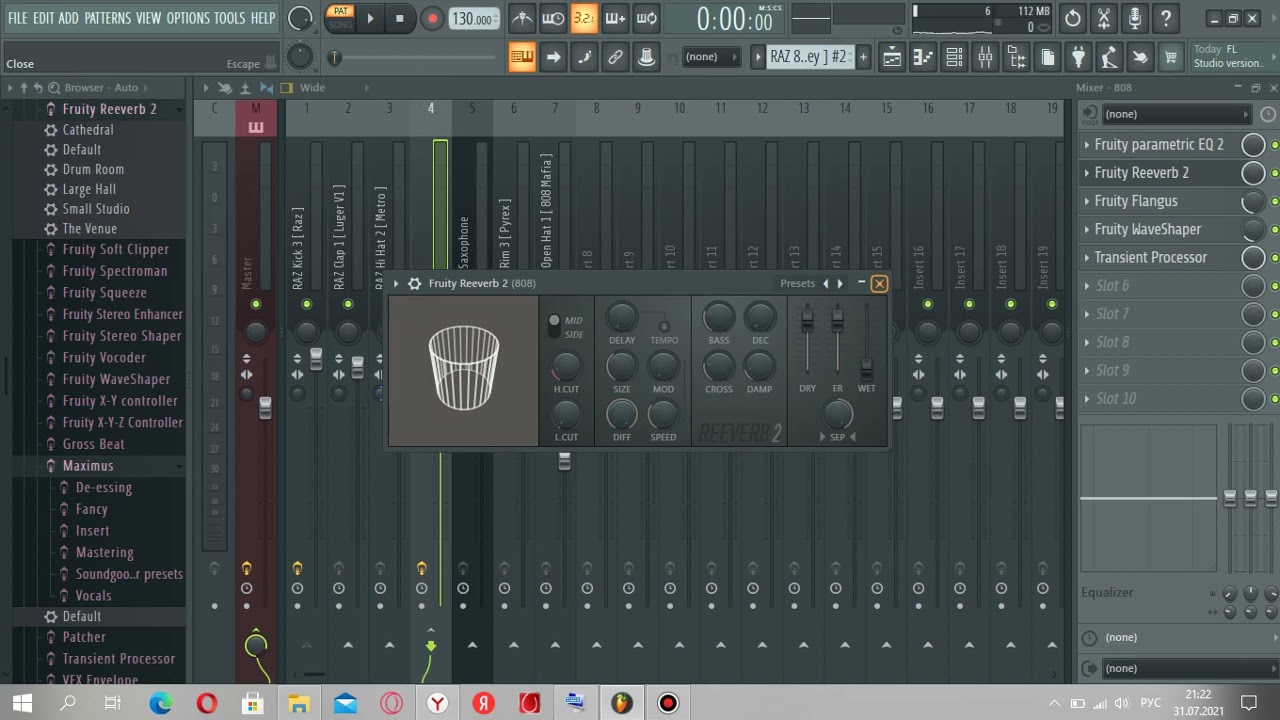Toggle Fruity Reeverb 2 slot enable knob
The width and height of the screenshot is (1280, 720).
[x=1253, y=173]
